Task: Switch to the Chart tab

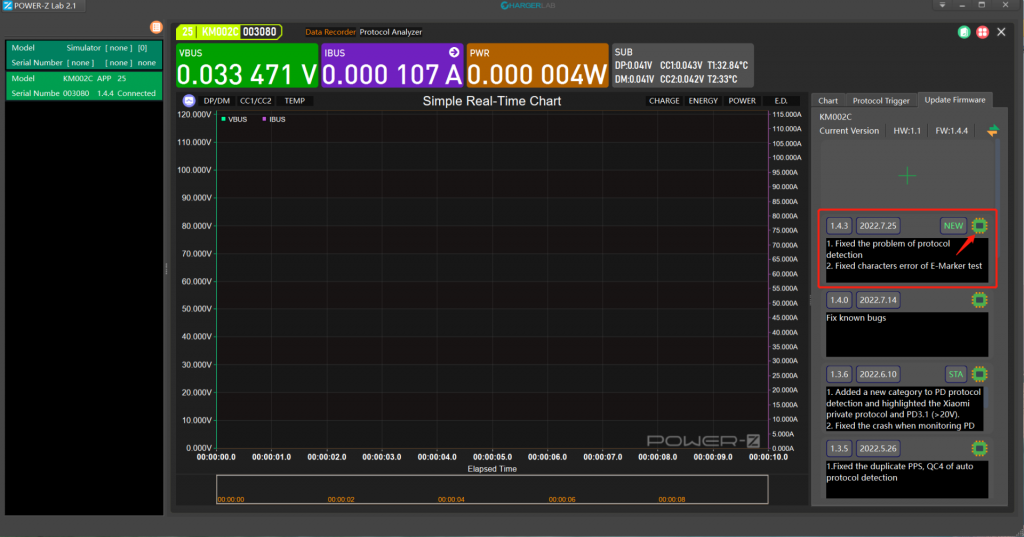Action: [827, 101]
